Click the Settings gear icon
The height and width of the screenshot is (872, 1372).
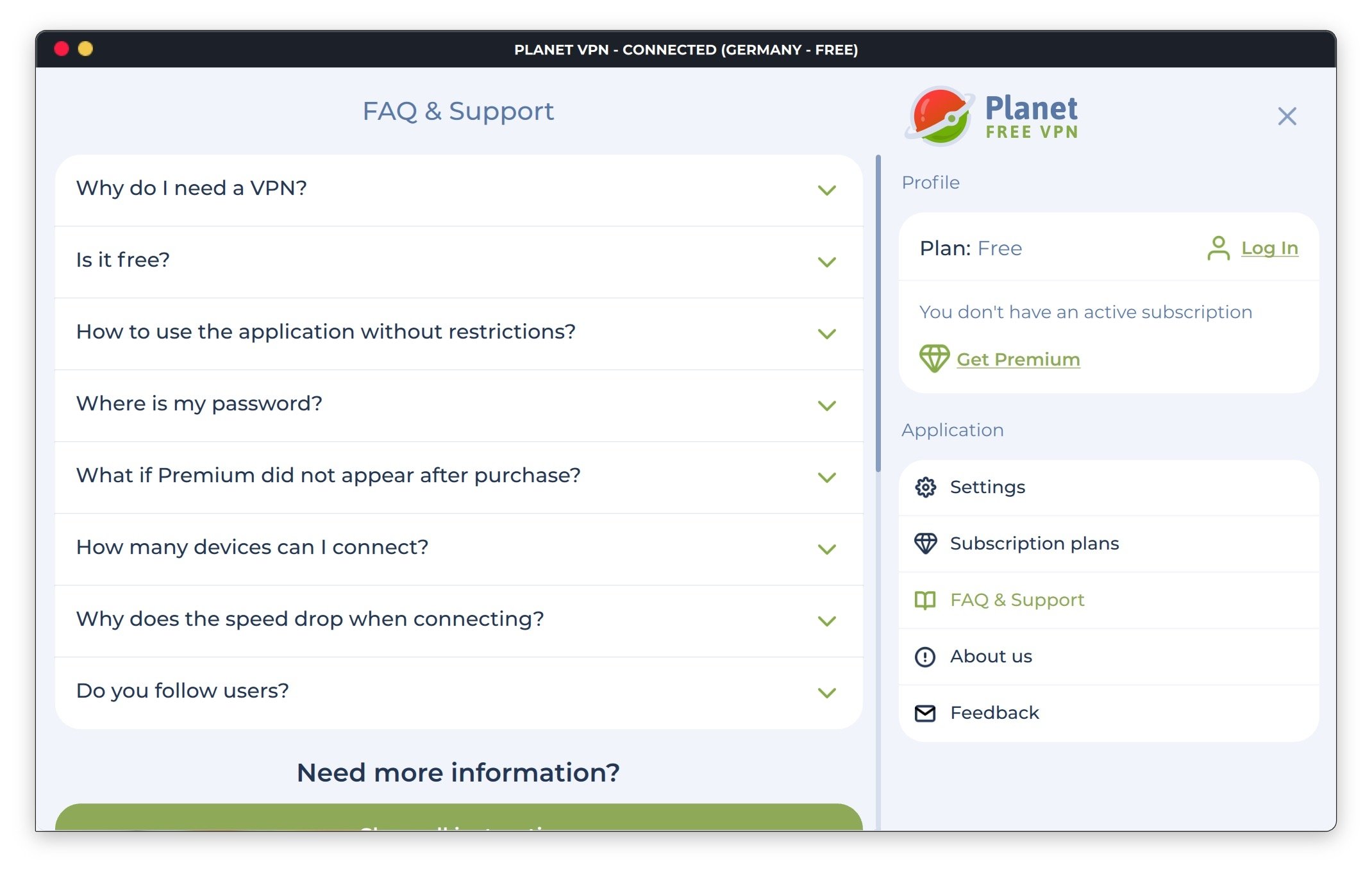coord(925,487)
